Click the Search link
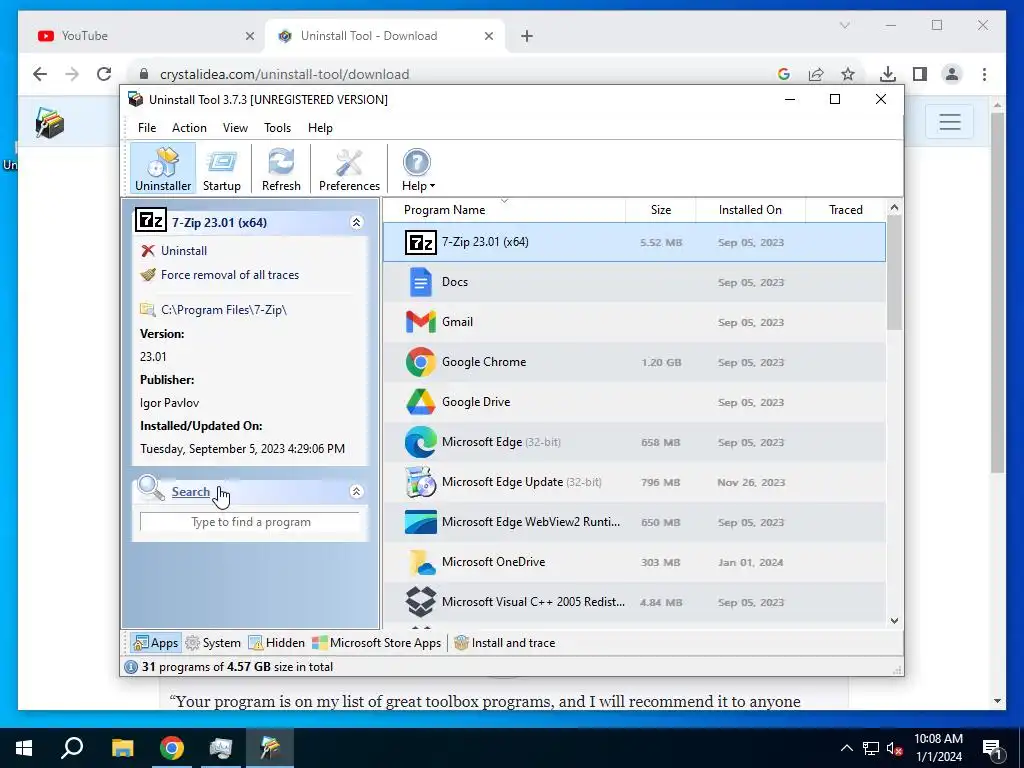 [191, 492]
